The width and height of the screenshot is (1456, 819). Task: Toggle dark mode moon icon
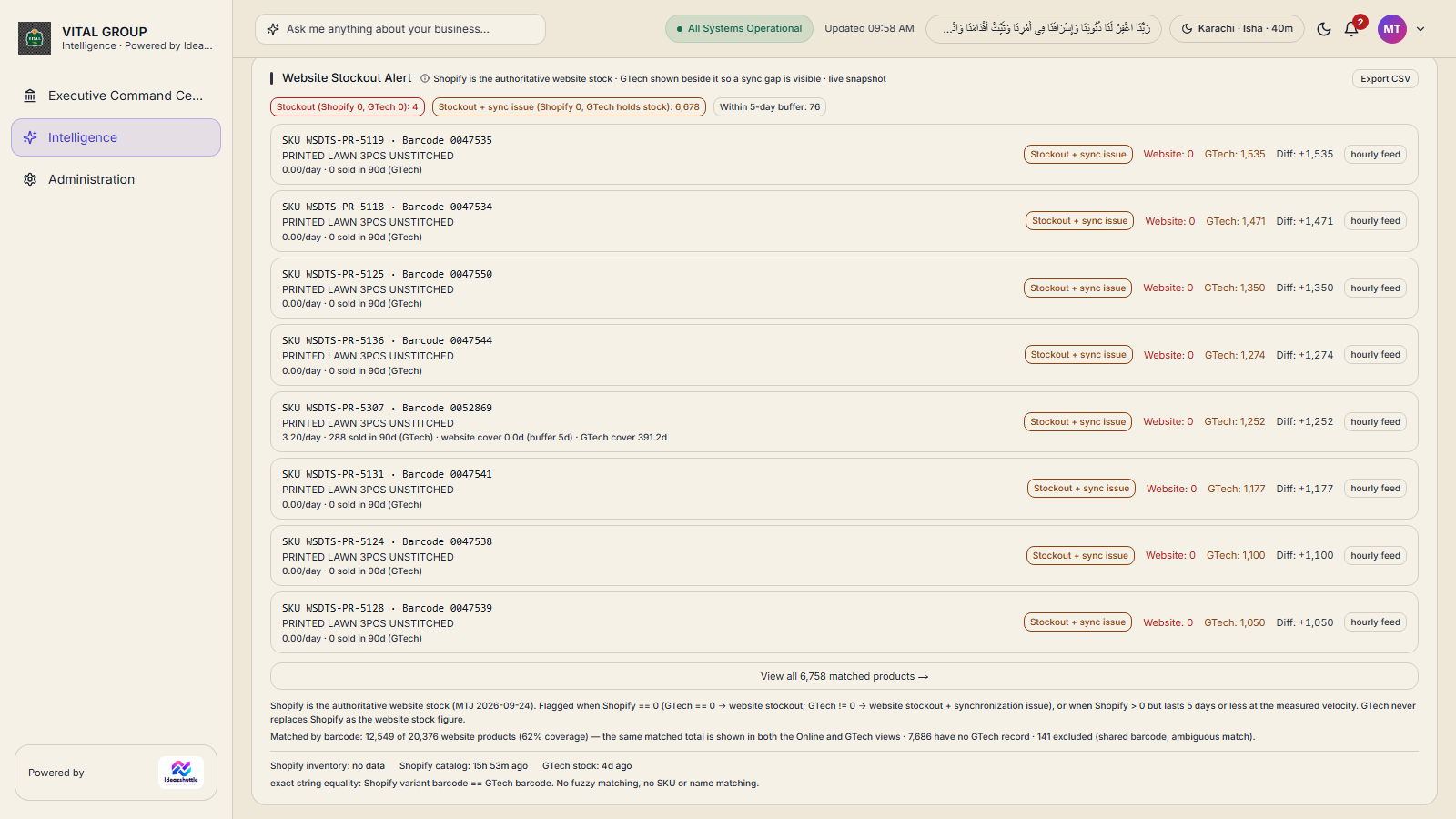pyautogui.click(x=1324, y=29)
